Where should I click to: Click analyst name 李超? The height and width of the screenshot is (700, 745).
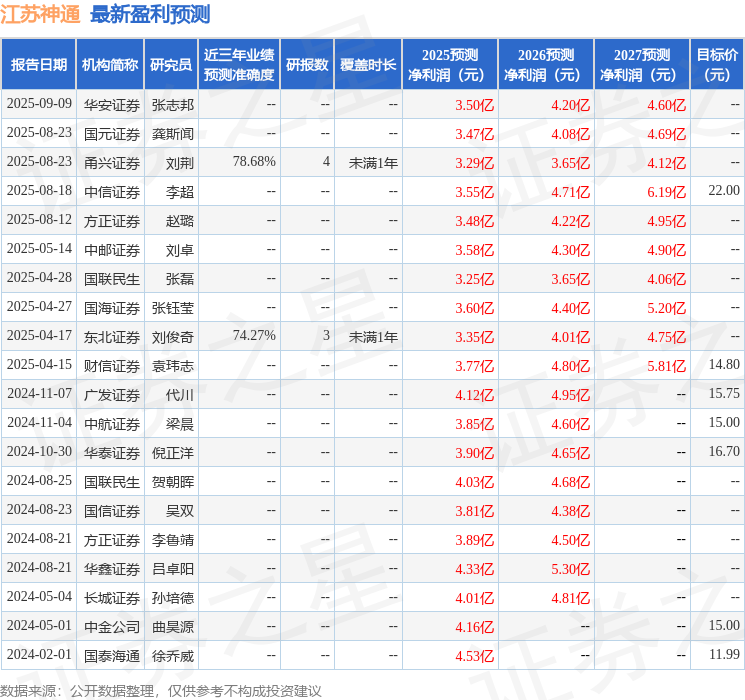180,192
